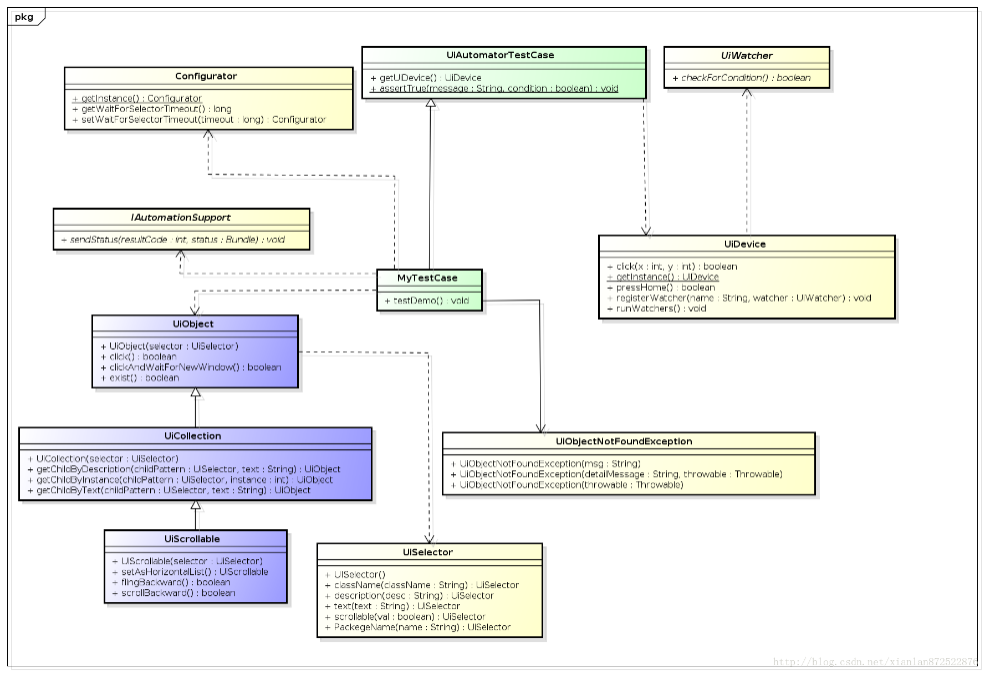The image size is (985, 673).
Task: Click getUDevice() : UiDevice method
Action: (x=426, y=78)
